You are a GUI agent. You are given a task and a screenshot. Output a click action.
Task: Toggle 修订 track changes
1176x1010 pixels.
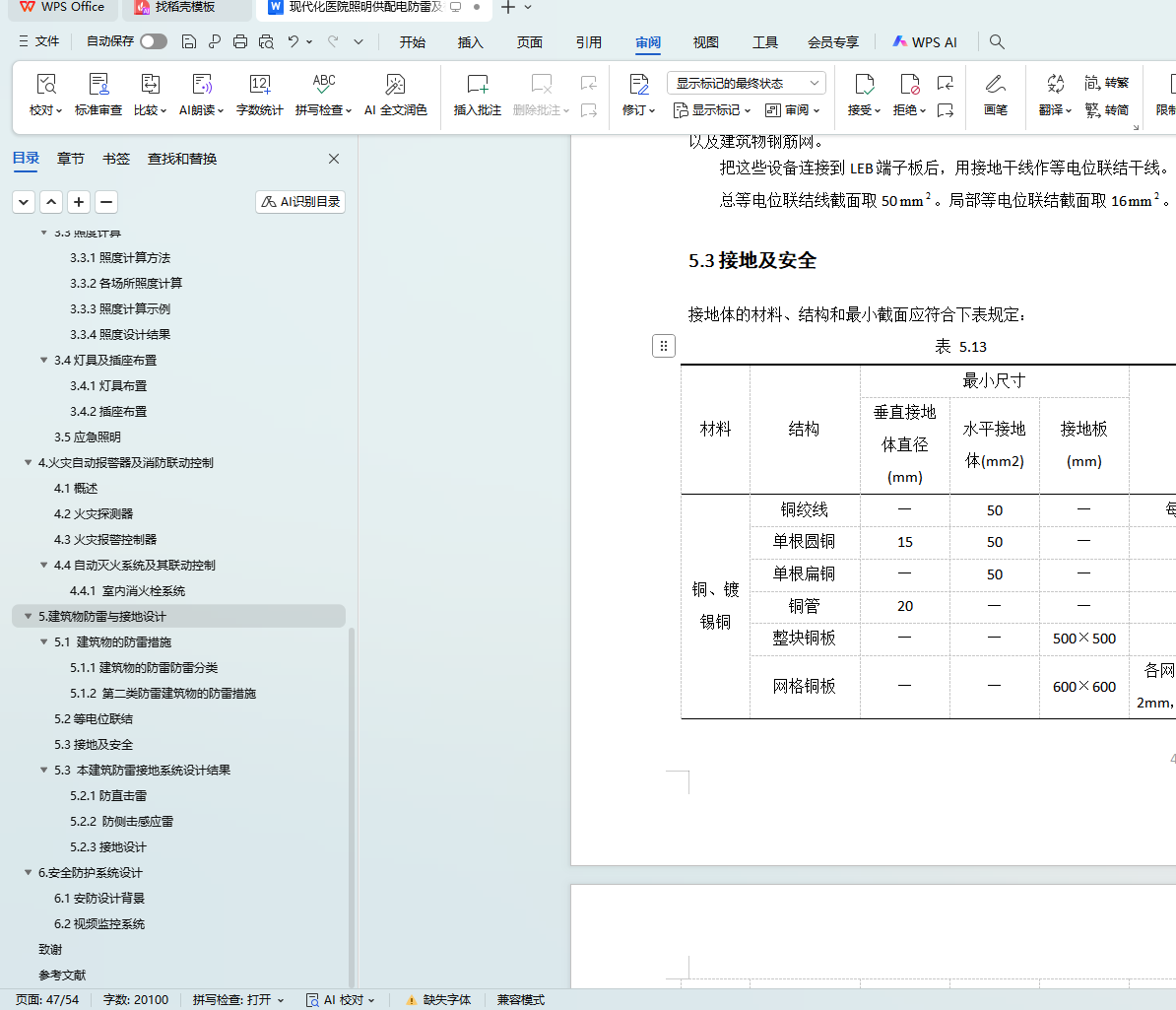coord(638,96)
